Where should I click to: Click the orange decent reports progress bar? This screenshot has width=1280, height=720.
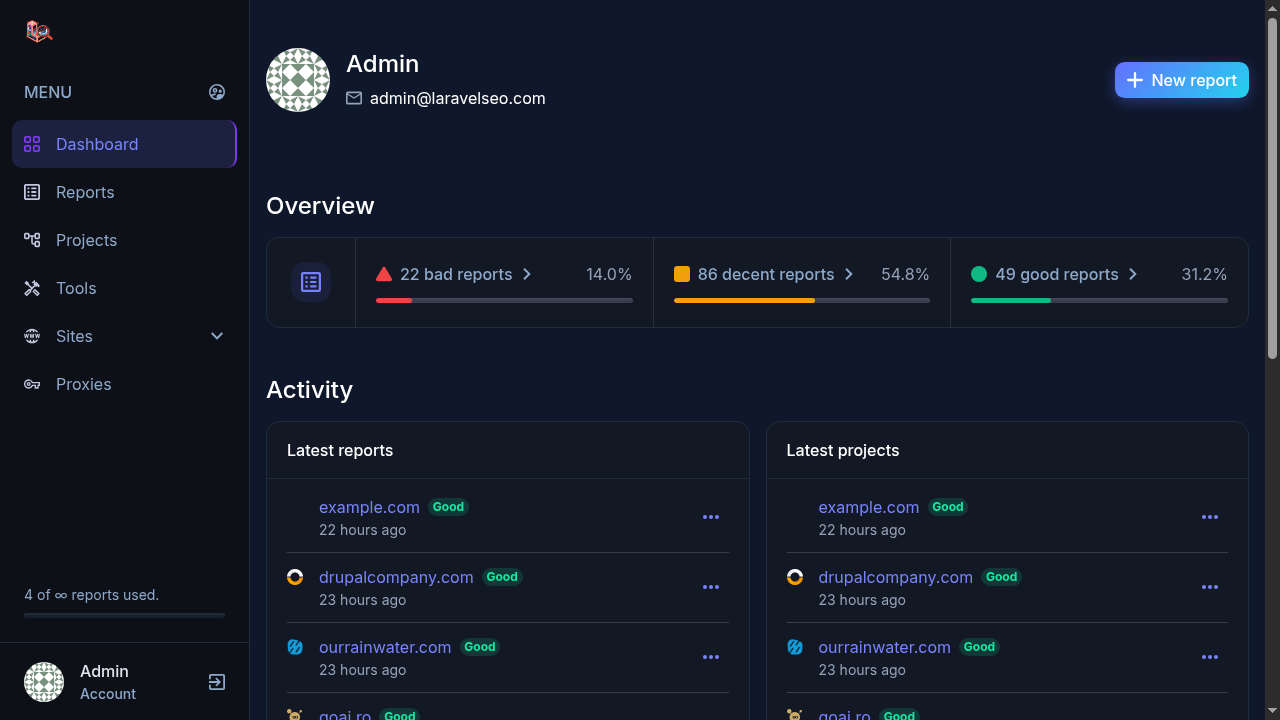802,300
